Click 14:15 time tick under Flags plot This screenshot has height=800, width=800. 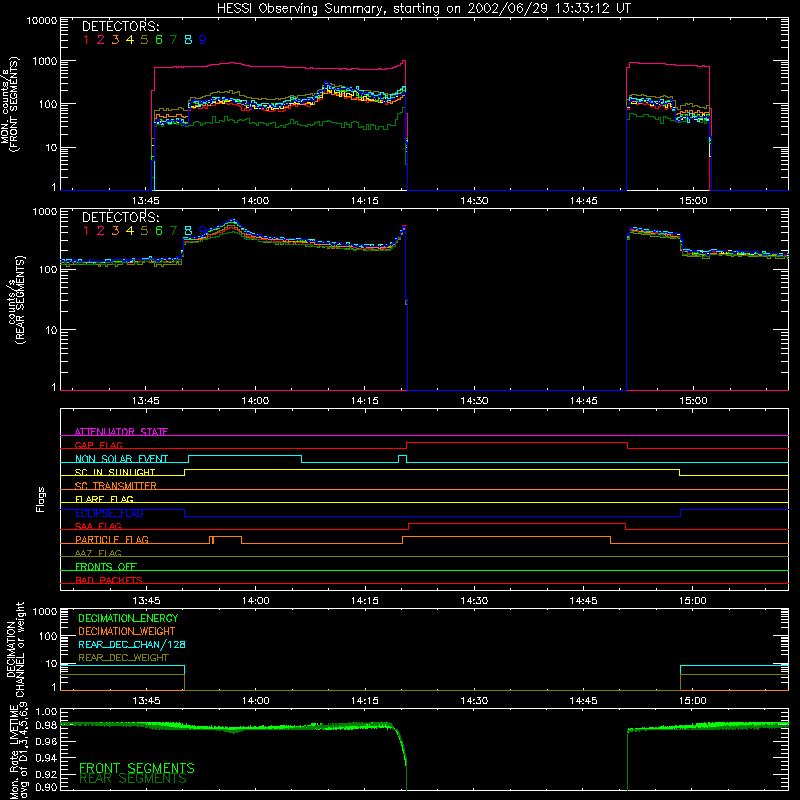[364, 601]
